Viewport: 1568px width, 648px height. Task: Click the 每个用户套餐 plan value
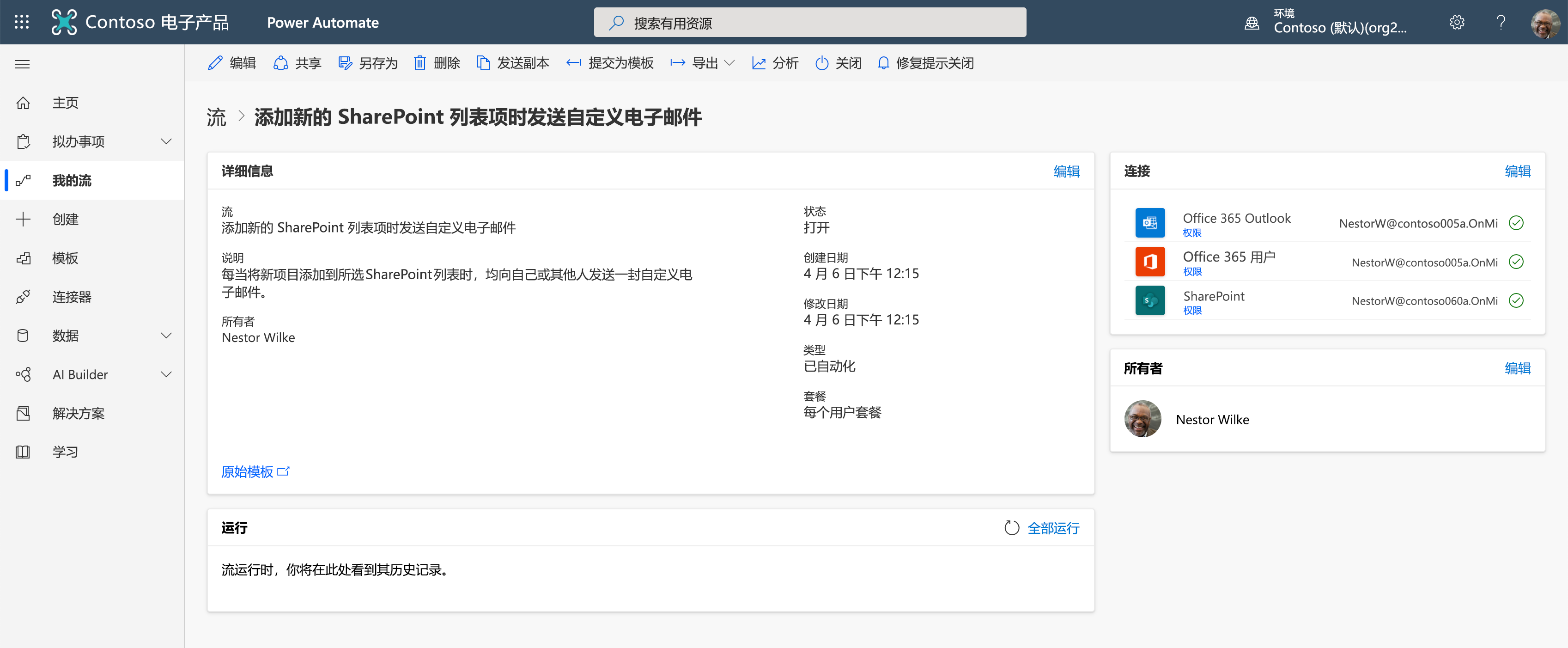[x=842, y=413]
